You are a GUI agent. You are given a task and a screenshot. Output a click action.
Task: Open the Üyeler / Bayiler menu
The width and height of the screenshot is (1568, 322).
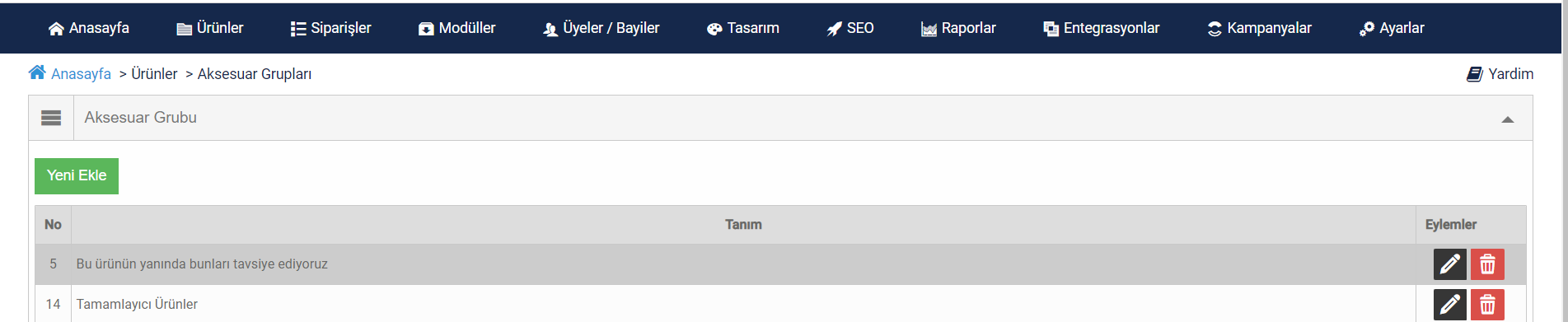(601, 28)
